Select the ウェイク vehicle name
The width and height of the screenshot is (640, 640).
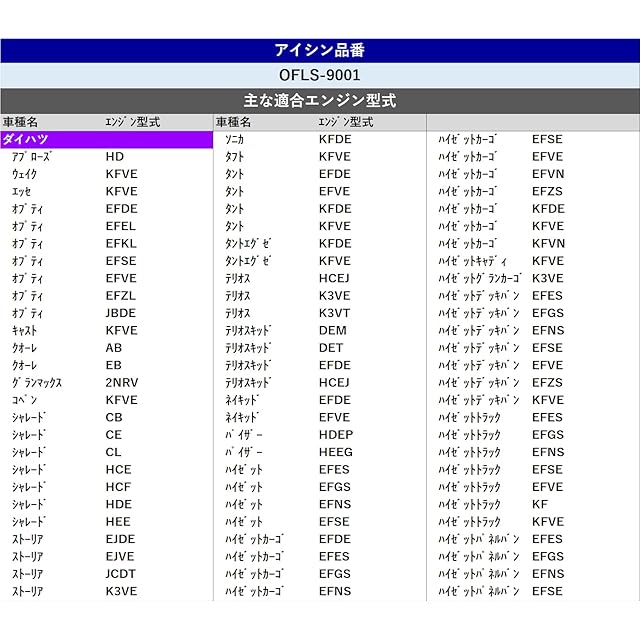coord(24,174)
